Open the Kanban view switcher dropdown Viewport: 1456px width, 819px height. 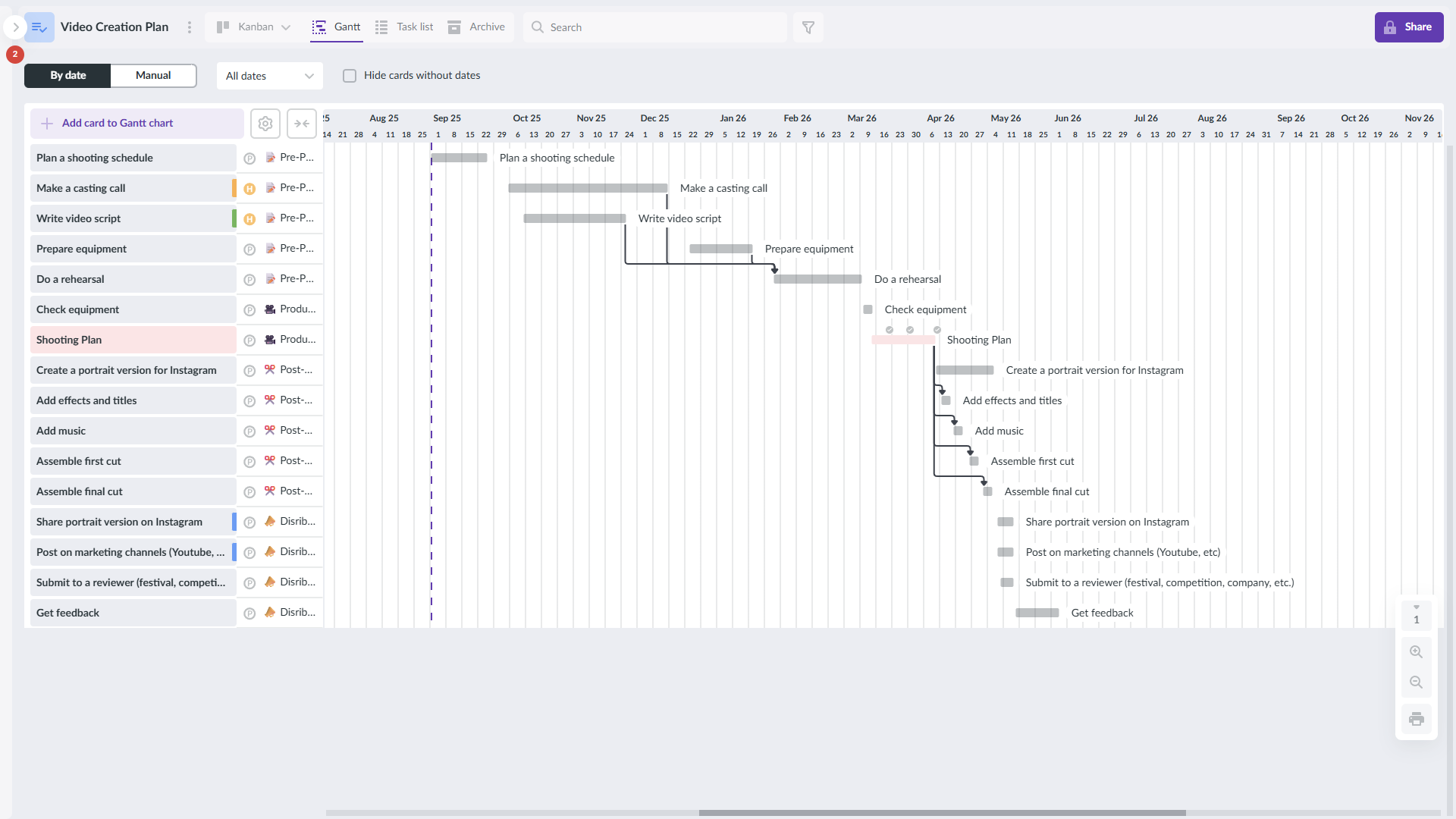point(253,27)
